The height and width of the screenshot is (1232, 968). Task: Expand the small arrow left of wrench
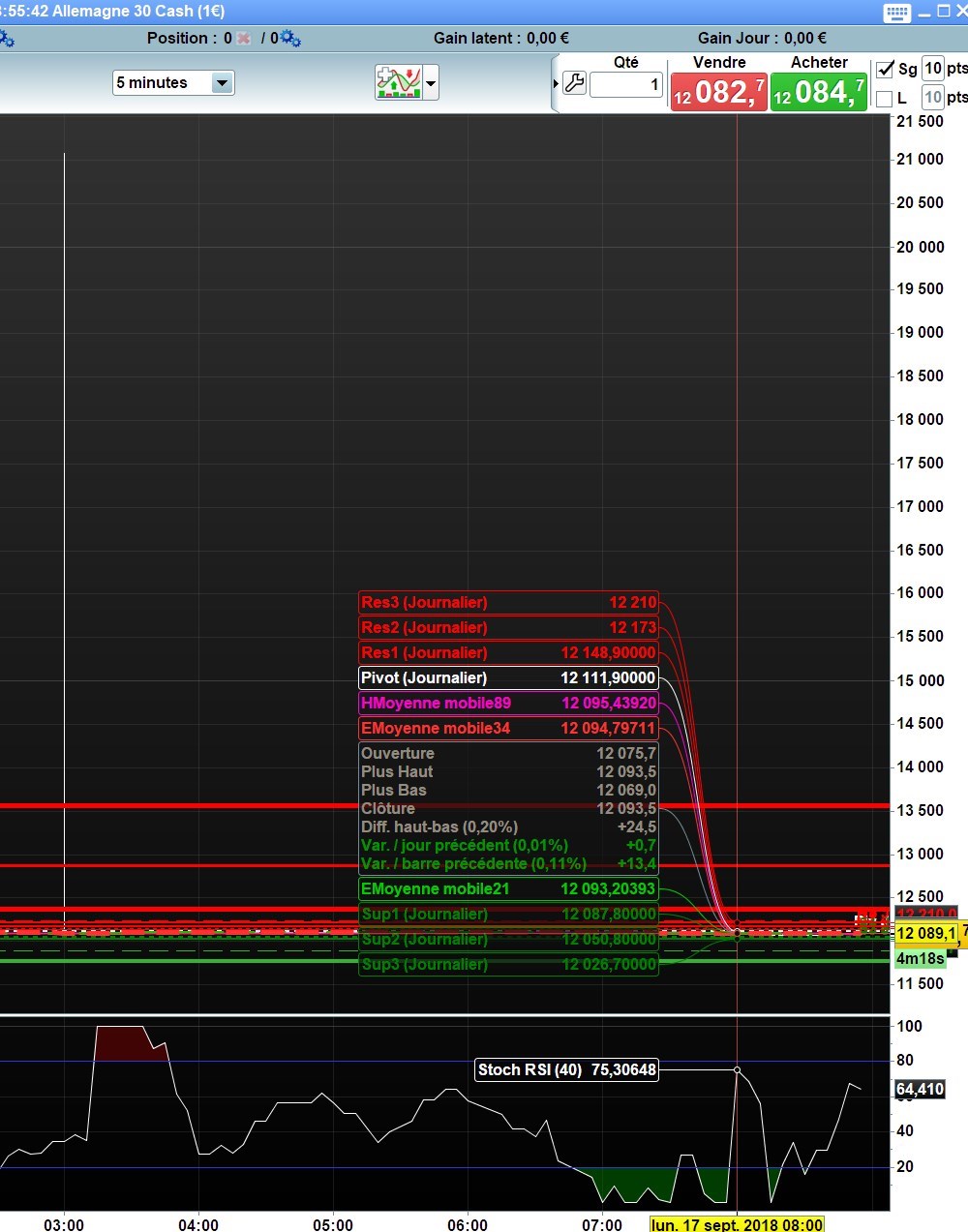tap(556, 84)
